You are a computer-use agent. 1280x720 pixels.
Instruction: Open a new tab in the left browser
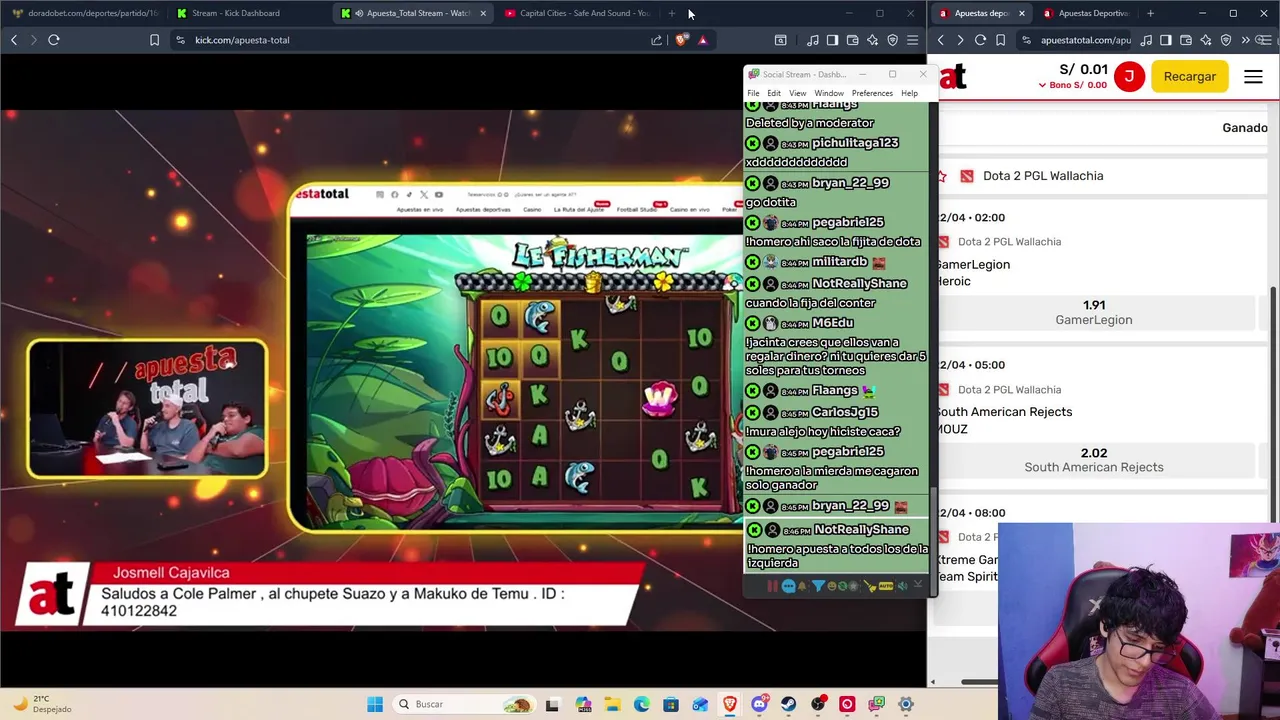pyautogui.click(x=672, y=13)
